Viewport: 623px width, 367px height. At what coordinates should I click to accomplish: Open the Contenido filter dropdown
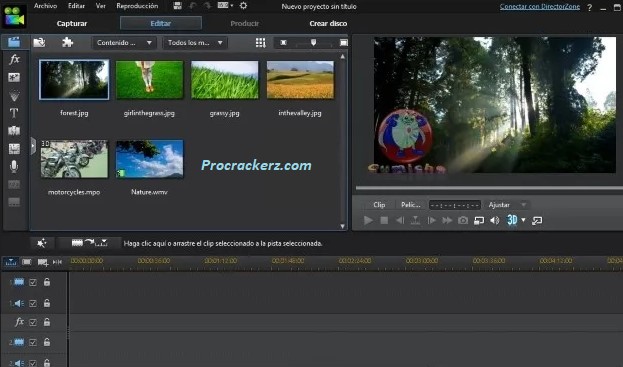124,42
